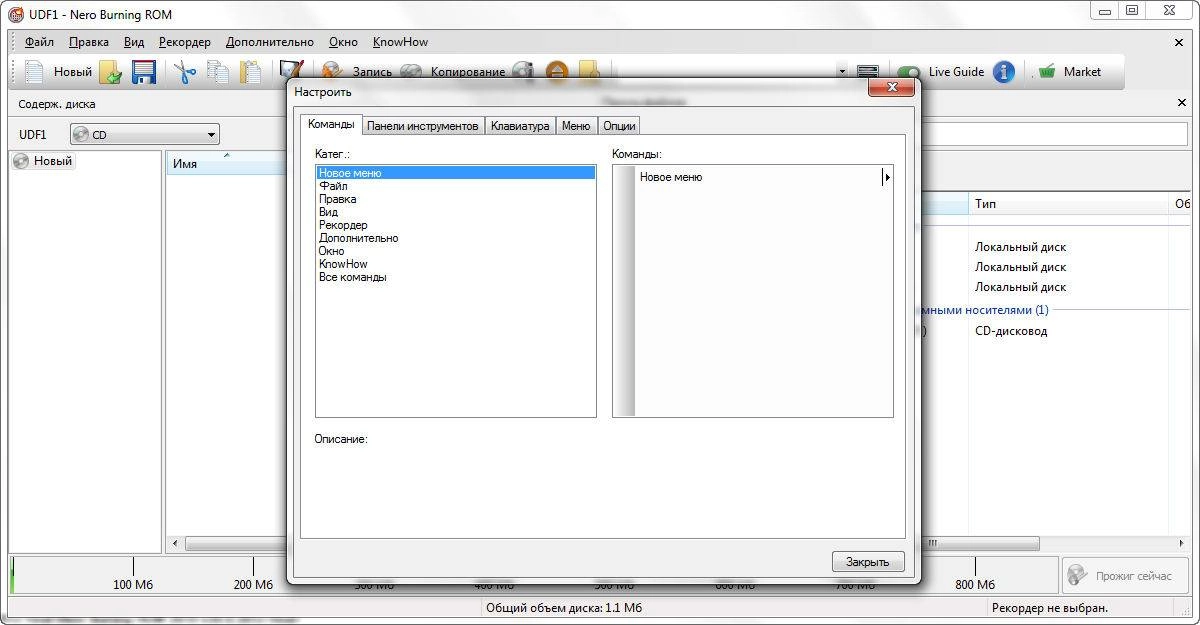Sort by the Имя column header

226,163
